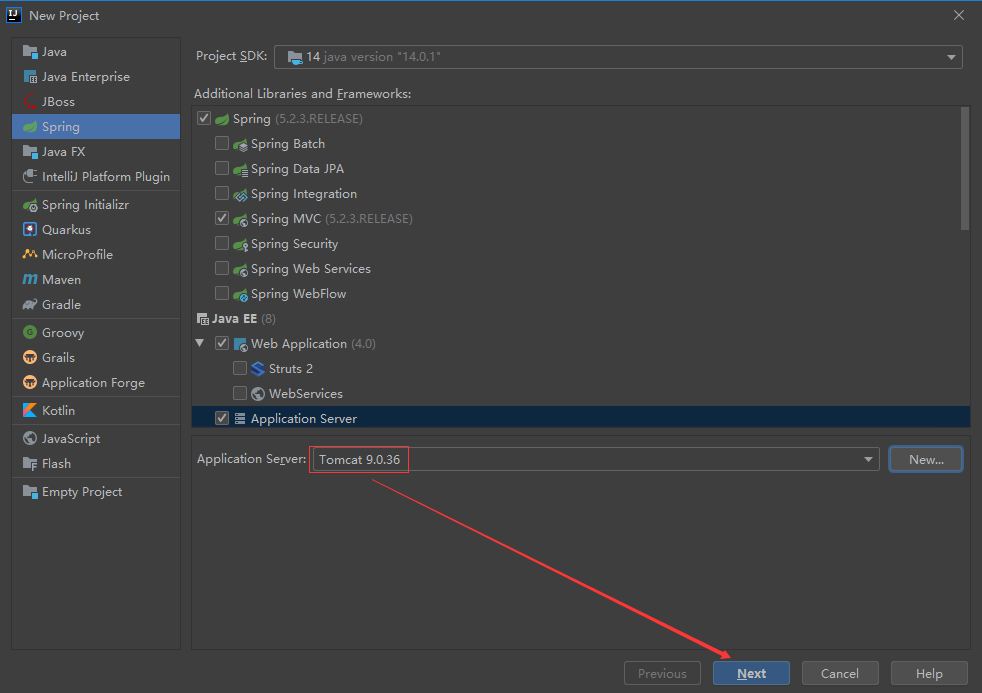Uncheck the Spring framework checkbox
The width and height of the screenshot is (982, 693).
(x=204, y=118)
